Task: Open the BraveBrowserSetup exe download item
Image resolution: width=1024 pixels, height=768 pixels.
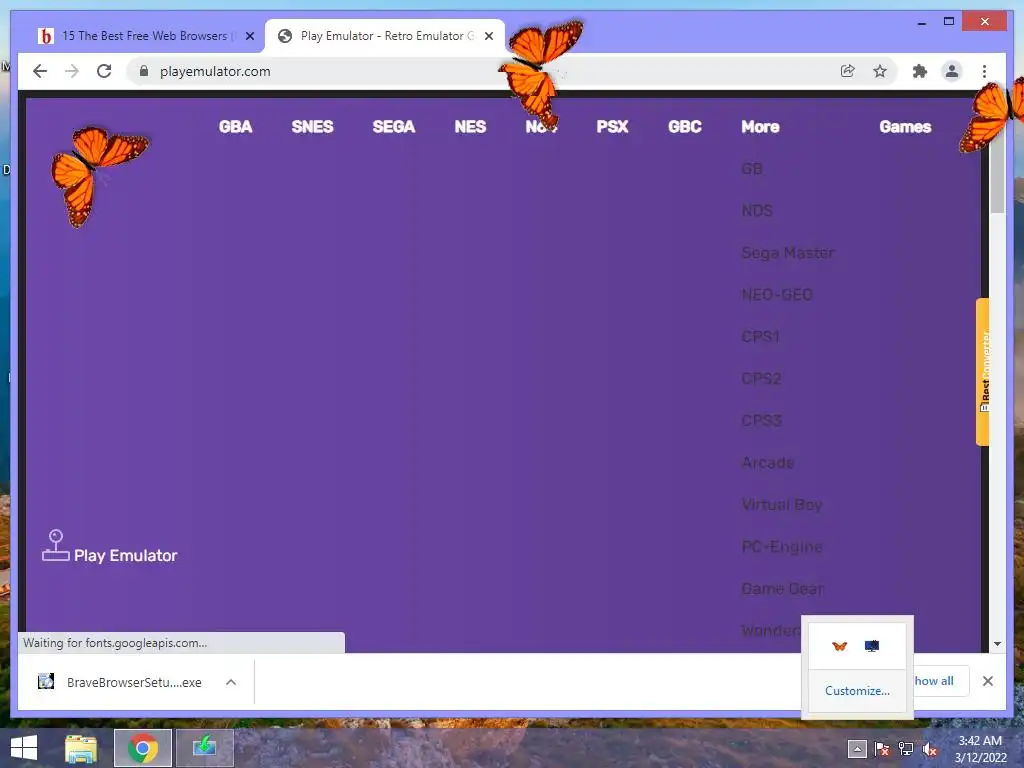Action: (x=120, y=682)
